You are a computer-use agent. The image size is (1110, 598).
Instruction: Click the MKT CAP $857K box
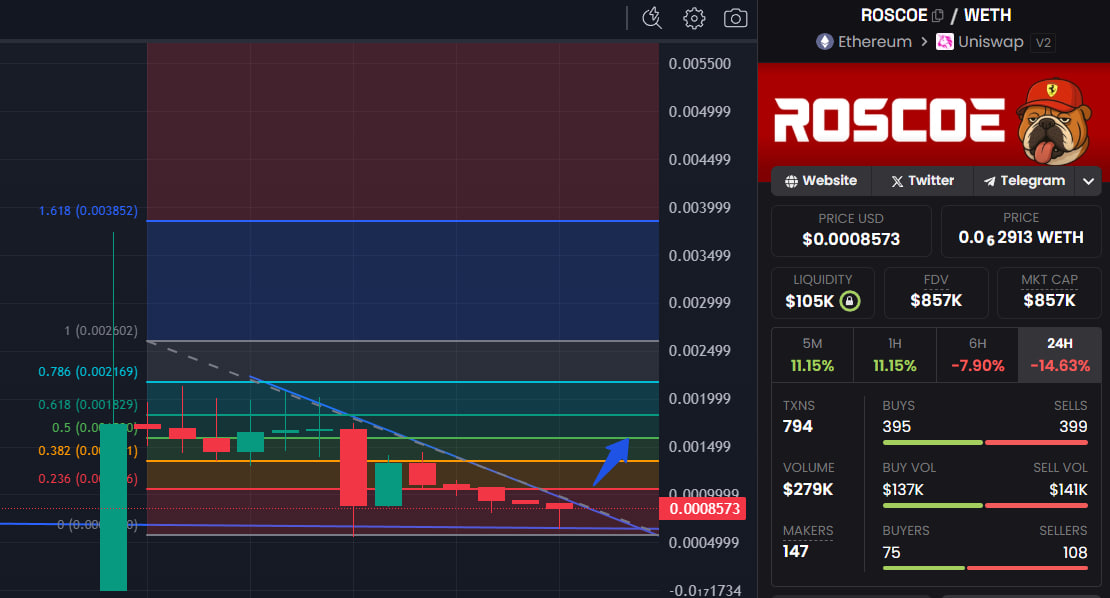click(x=1049, y=292)
